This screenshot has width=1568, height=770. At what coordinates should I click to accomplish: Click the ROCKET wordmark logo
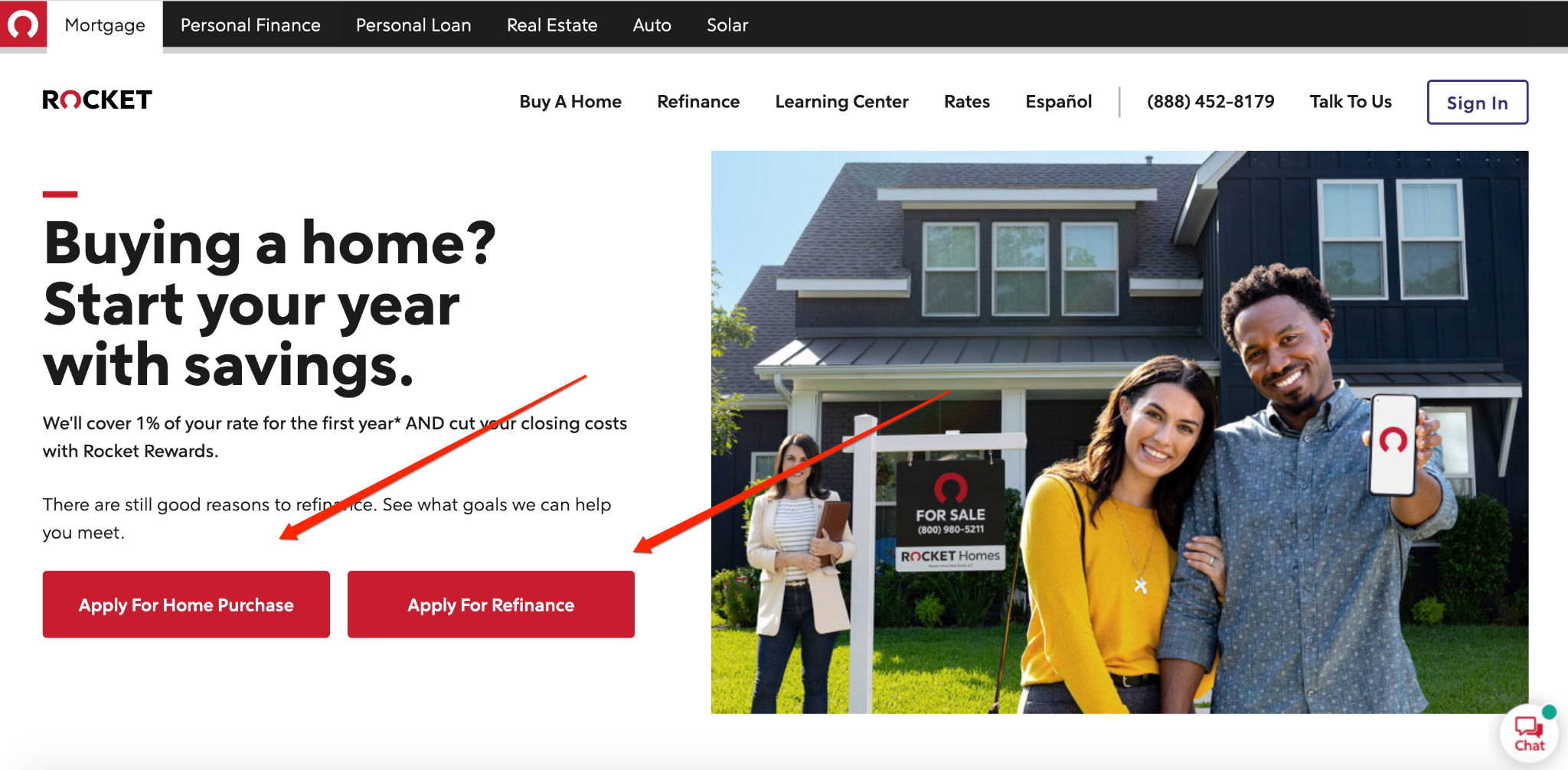(97, 100)
